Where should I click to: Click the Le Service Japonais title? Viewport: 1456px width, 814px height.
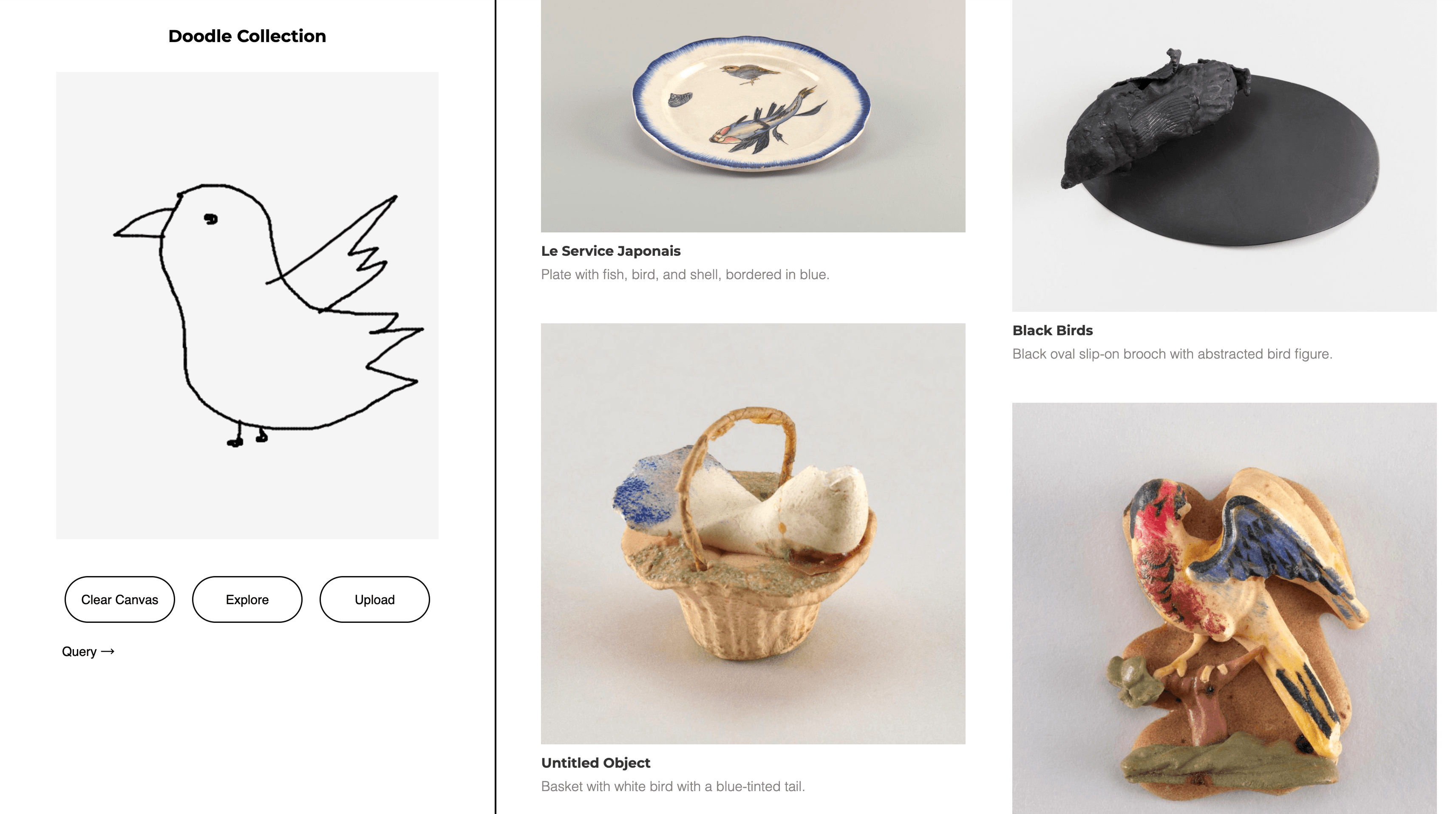[610, 251]
